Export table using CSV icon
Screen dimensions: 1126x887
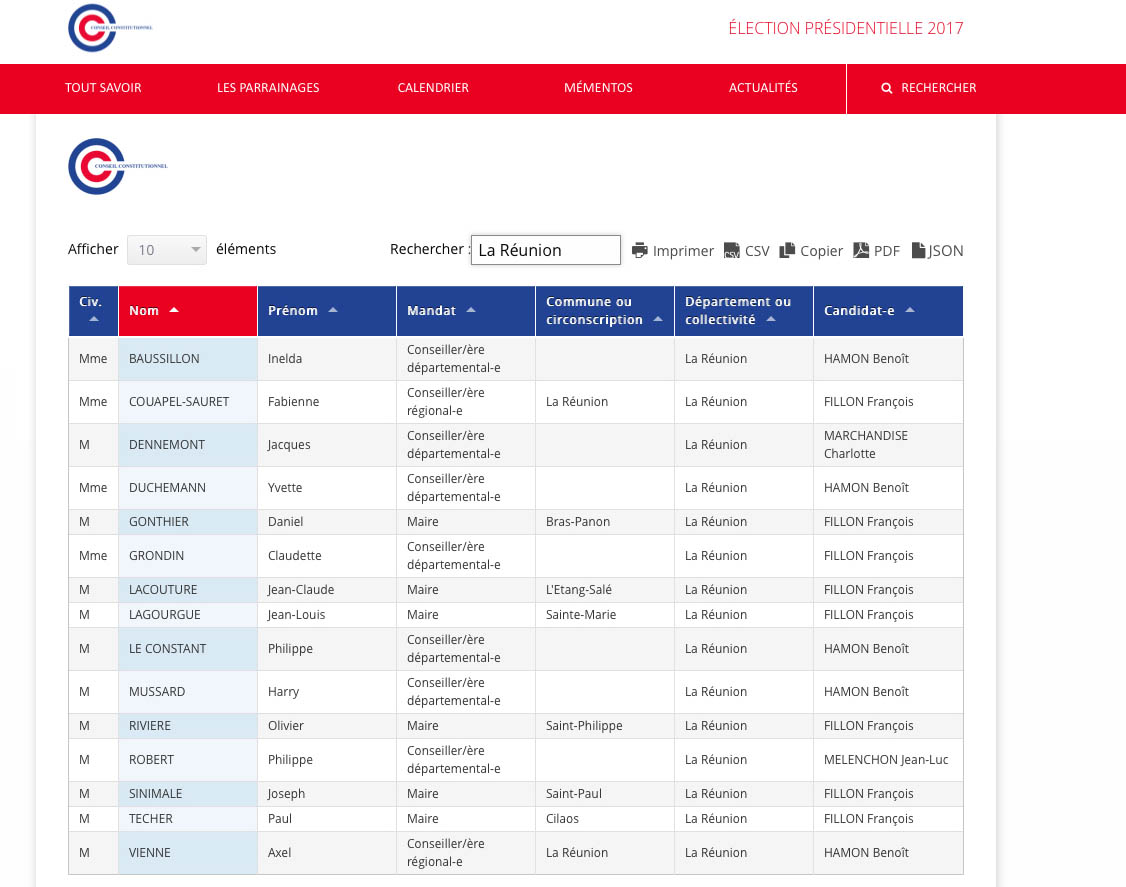(732, 250)
